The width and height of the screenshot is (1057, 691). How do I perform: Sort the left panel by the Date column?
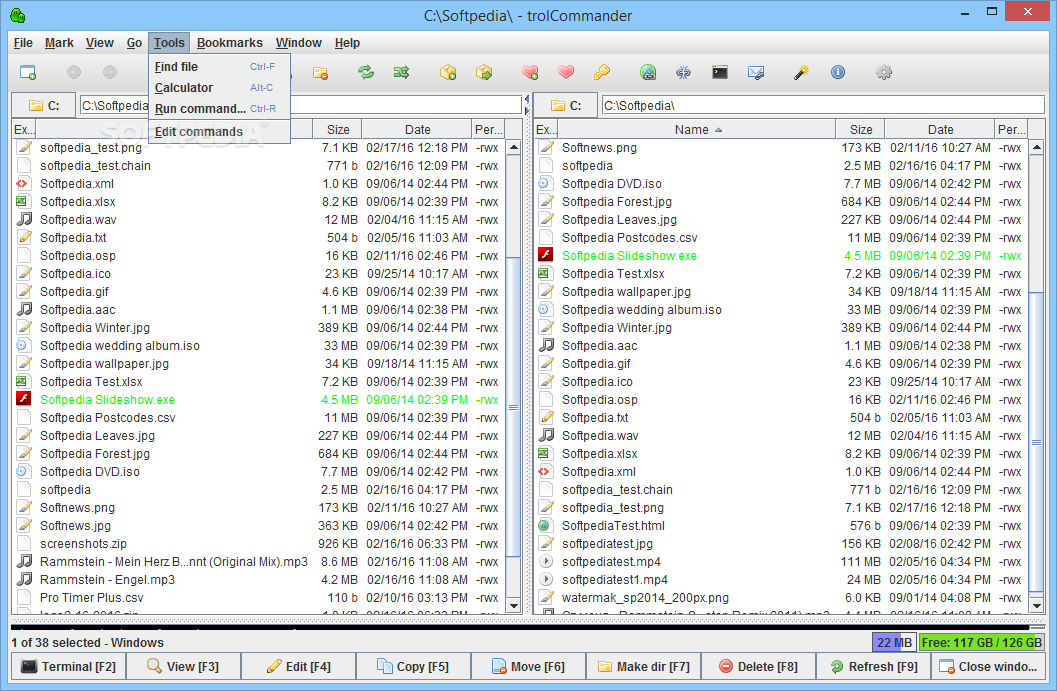(x=417, y=129)
